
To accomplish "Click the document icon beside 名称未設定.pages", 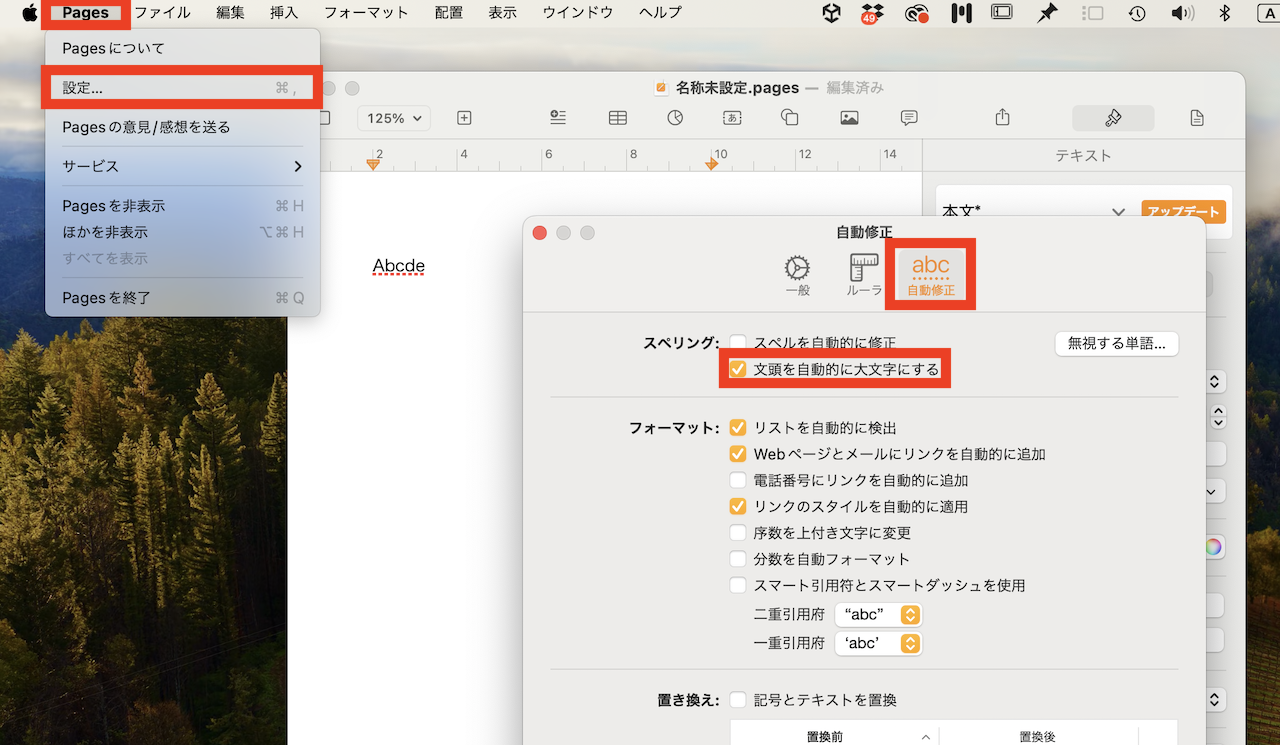I will click(x=661, y=87).
